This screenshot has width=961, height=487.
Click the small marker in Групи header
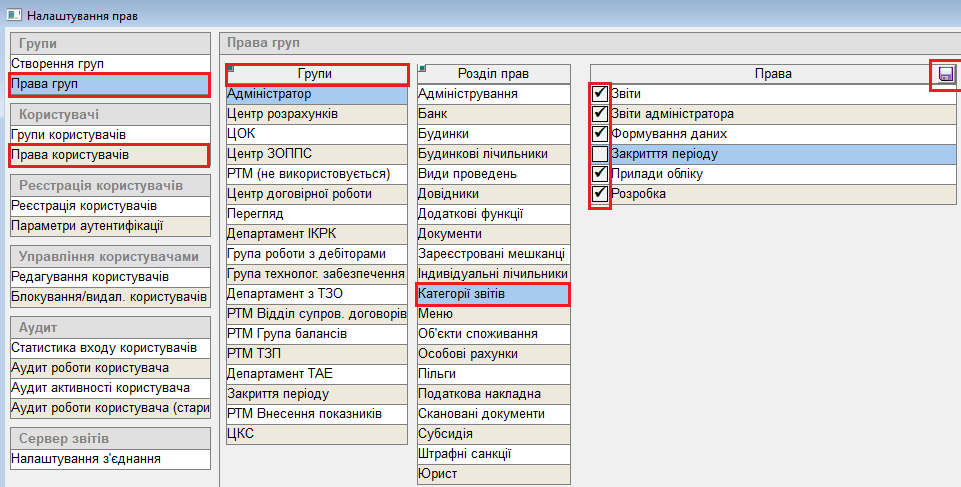coord(231,68)
